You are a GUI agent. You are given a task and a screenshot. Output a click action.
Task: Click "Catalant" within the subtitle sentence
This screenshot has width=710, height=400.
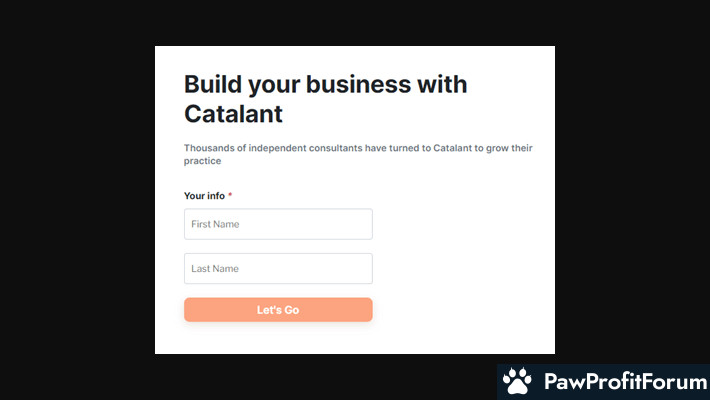452,148
